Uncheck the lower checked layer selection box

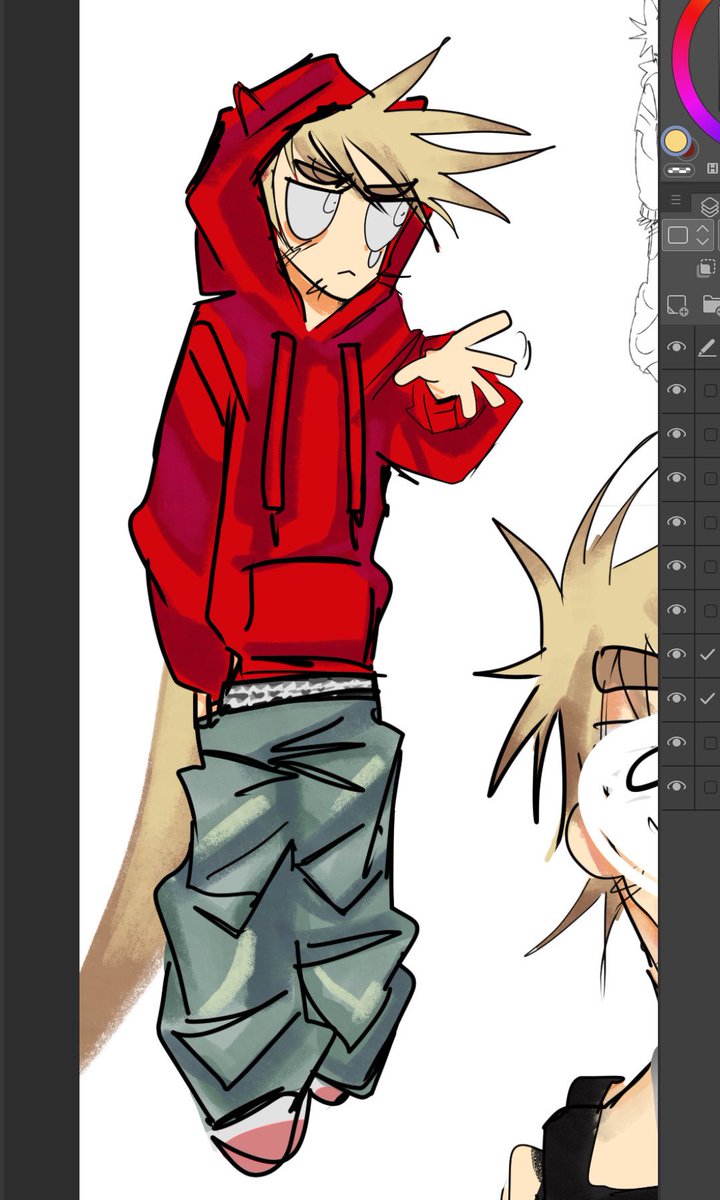708,698
